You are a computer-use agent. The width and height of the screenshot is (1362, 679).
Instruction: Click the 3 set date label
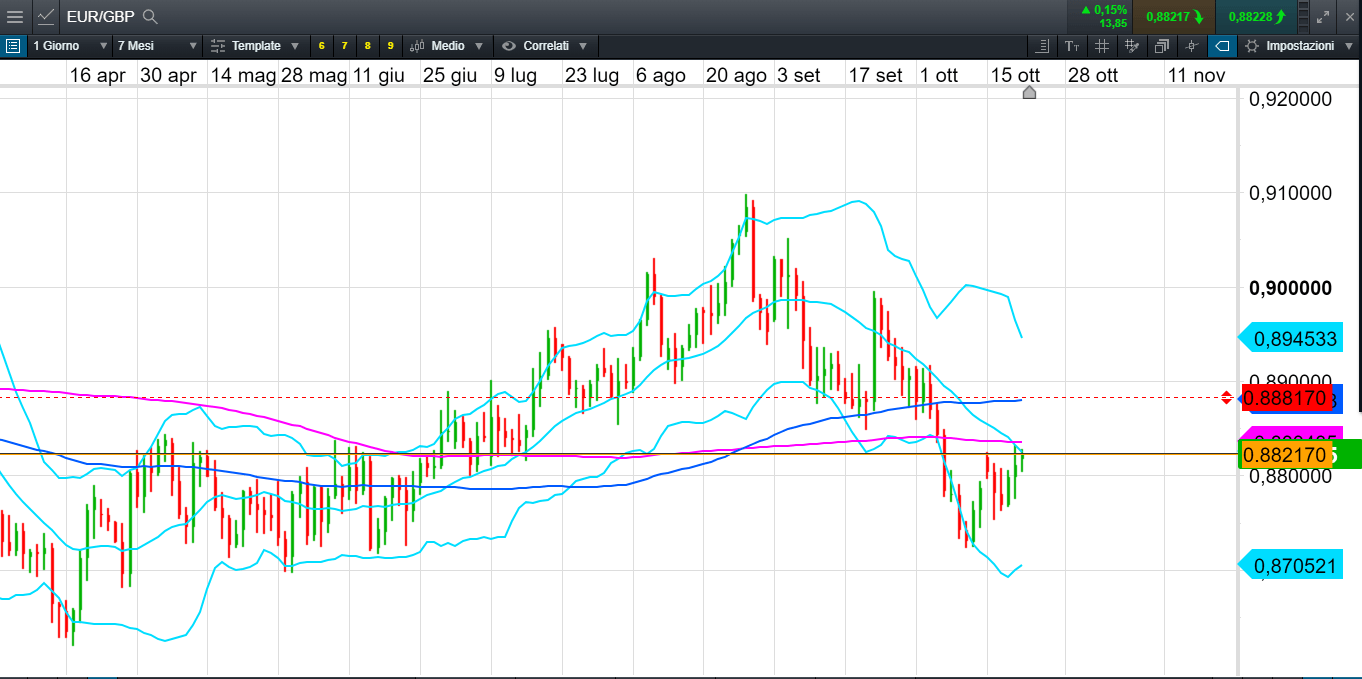799,75
